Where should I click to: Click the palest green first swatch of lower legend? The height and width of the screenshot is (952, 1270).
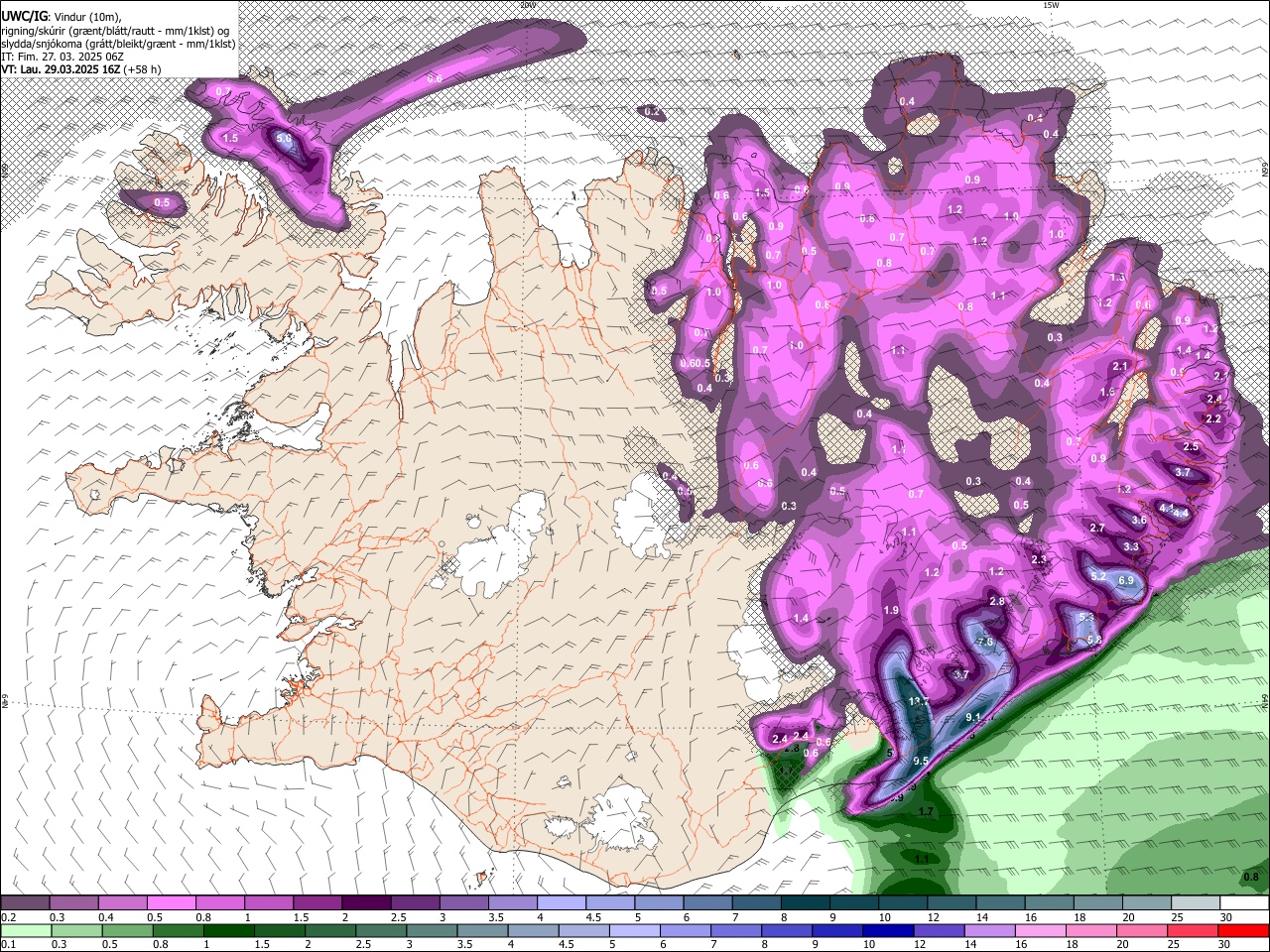click(26, 931)
